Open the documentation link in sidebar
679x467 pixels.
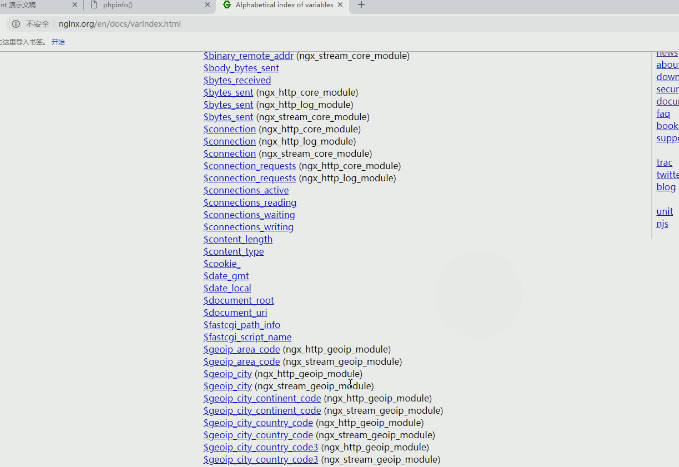667,101
